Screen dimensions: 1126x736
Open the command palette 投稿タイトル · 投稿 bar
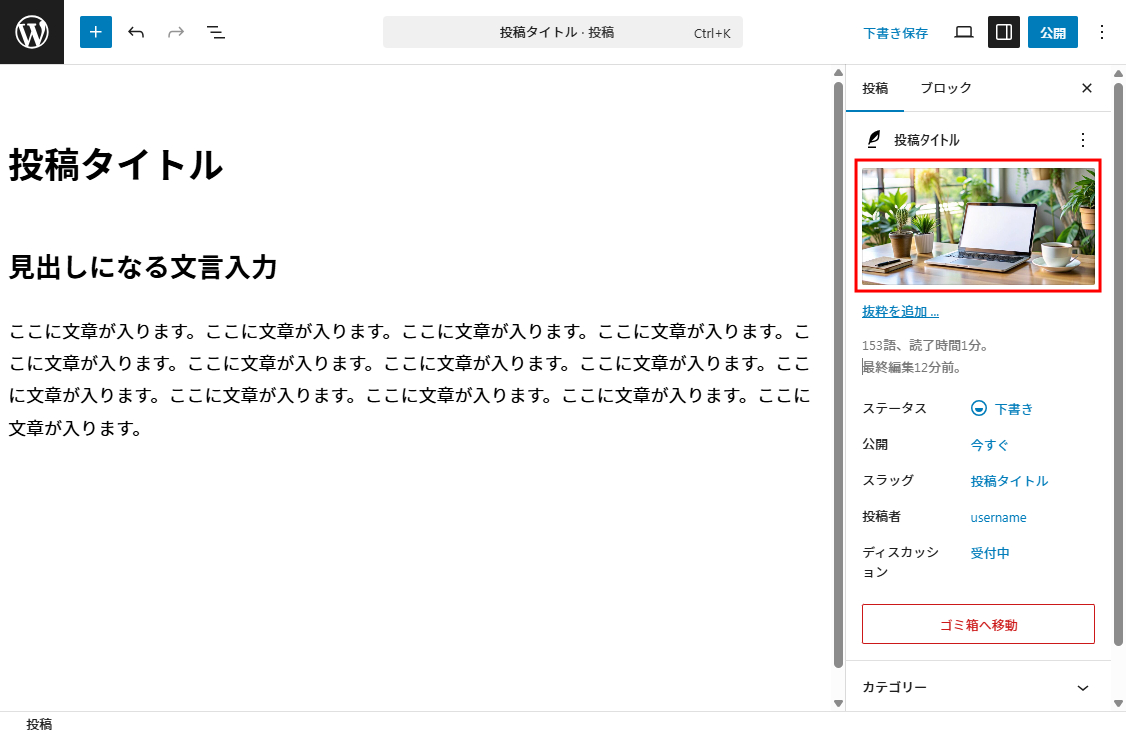[562, 32]
